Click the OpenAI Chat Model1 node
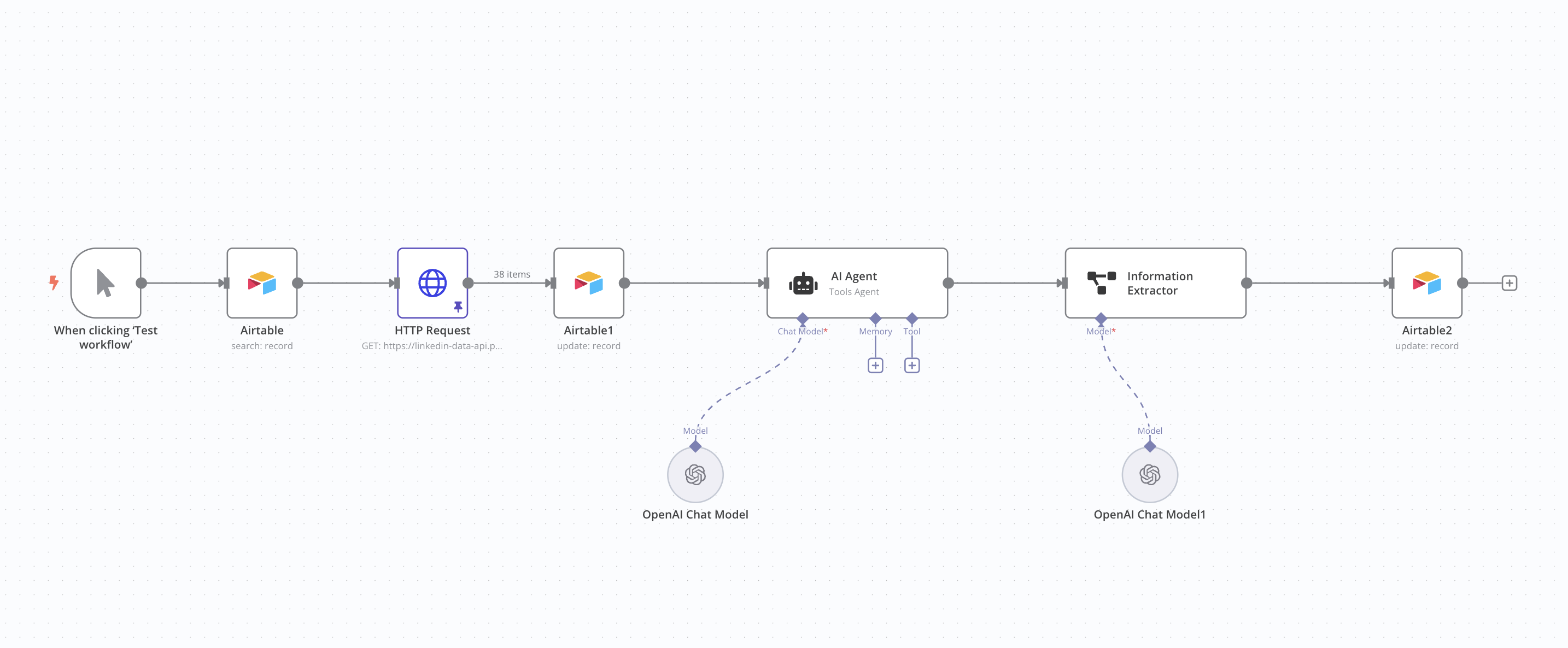 [x=1150, y=475]
